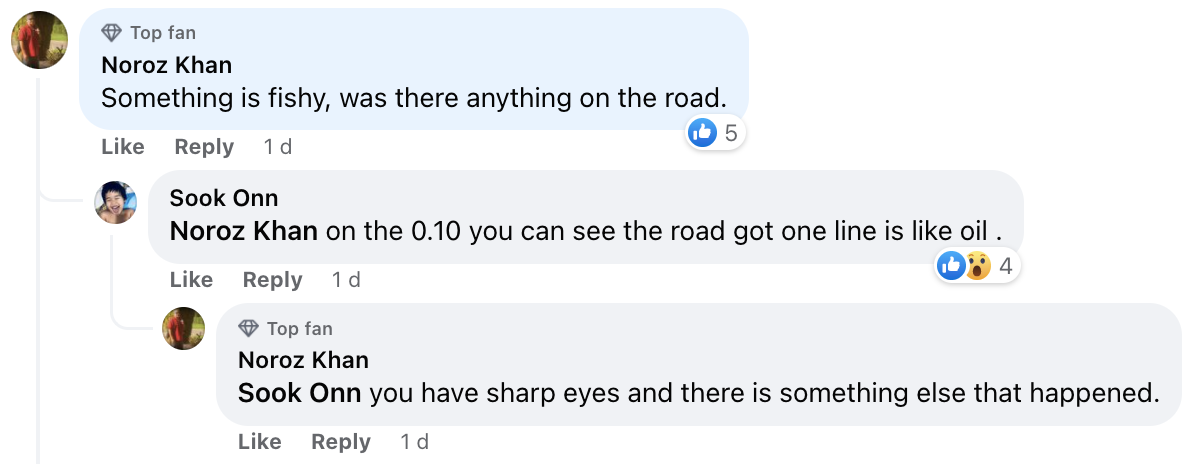Screen dimensions: 1190x464
Task: Like Noroz Khan's 'Something is fishy' comment
Action: point(123,147)
